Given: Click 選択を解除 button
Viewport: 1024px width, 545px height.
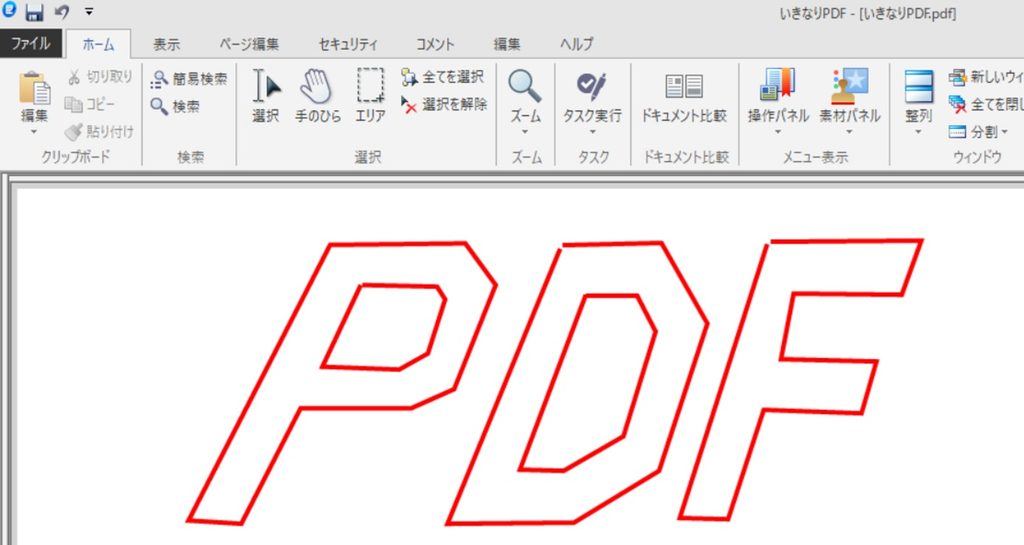Looking at the screenshot, I should (x=444, y=104).
